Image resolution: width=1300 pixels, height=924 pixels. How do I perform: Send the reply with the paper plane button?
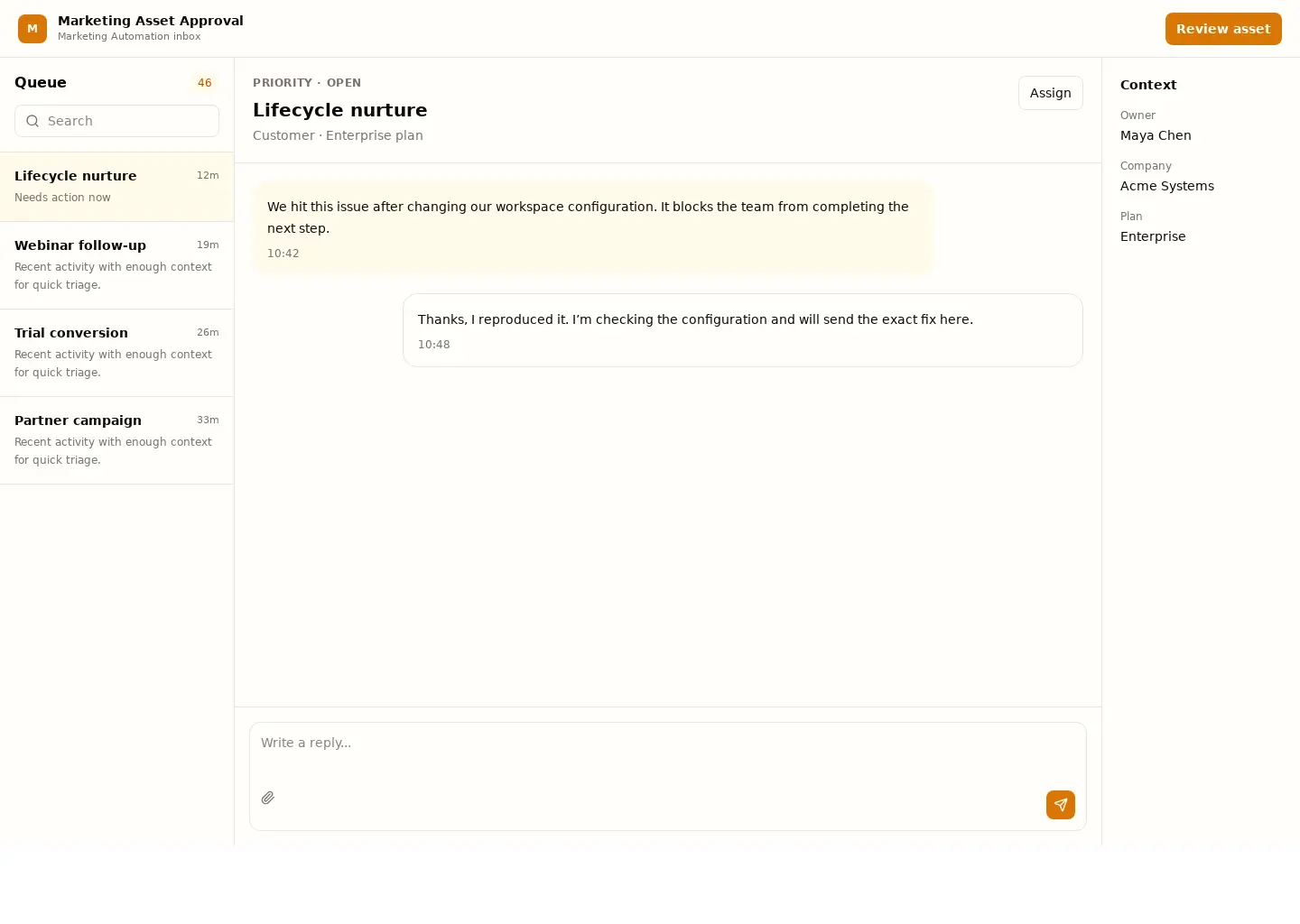[1061, 805]
